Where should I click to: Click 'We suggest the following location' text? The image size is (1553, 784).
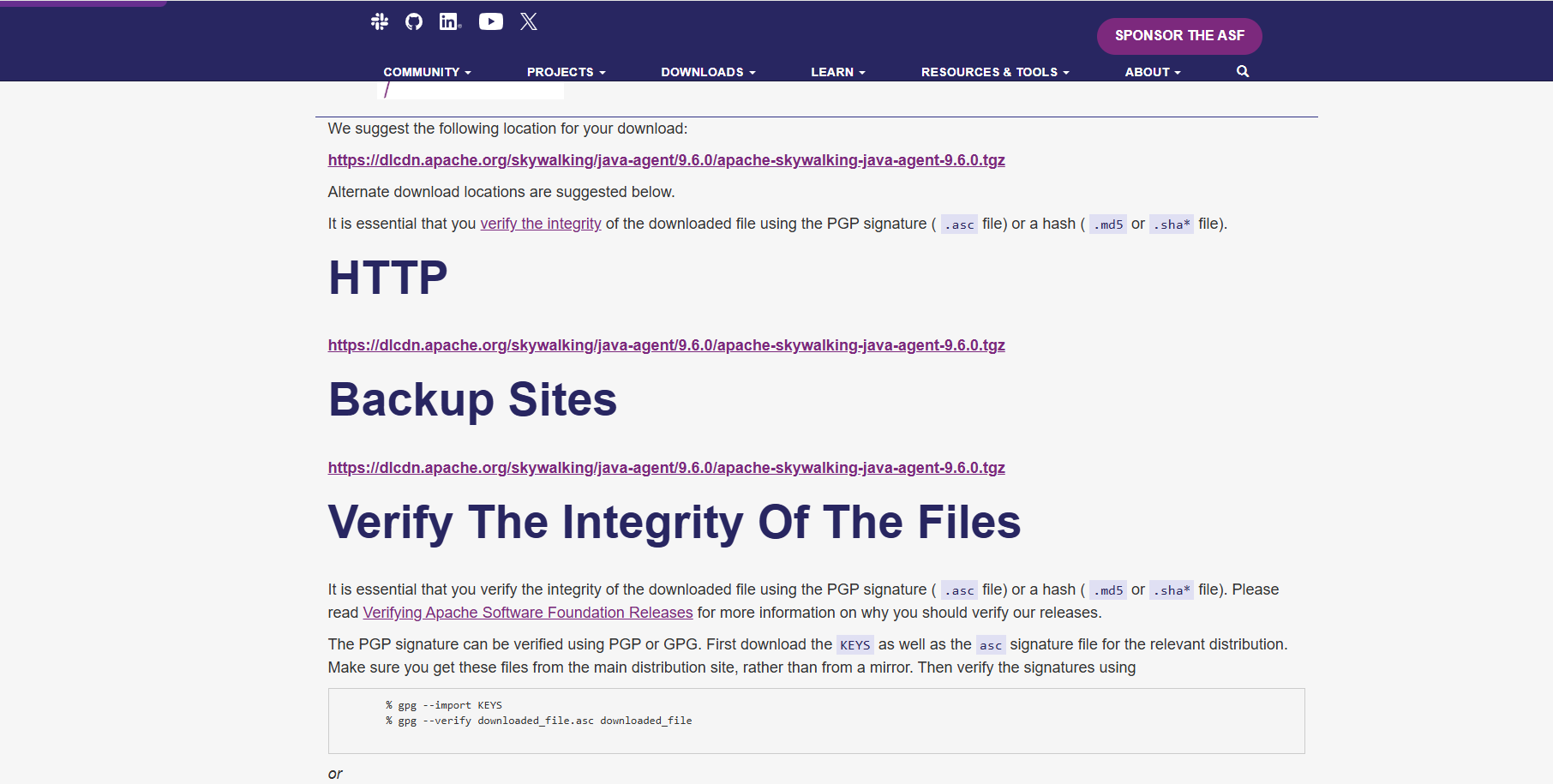click(507, 129)
